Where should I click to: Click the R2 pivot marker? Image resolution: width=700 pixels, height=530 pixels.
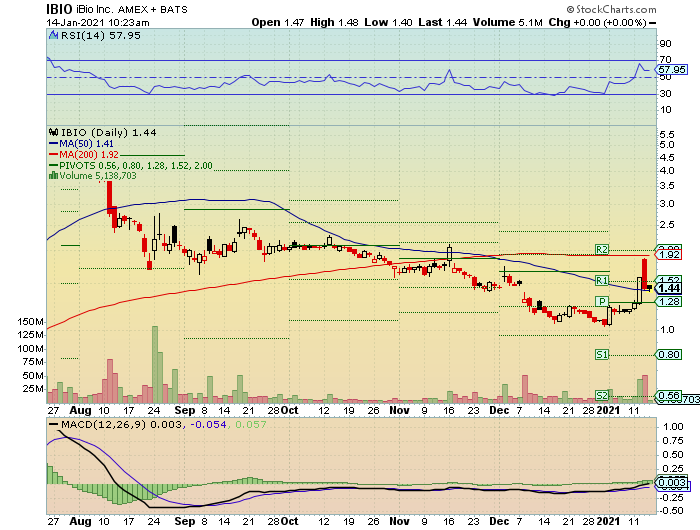point(602,249)
